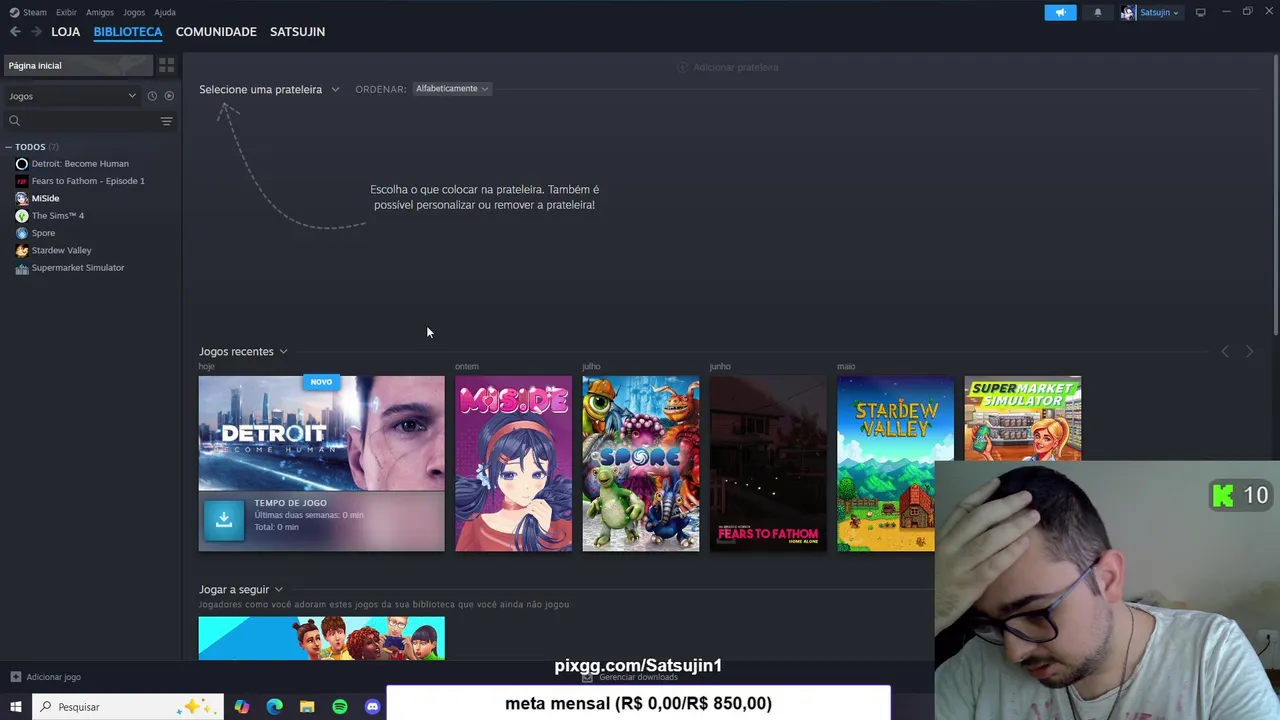This screenshot has width=1280, height=720.
Task: Click Página inicial button
Action: tap(78, 66)
